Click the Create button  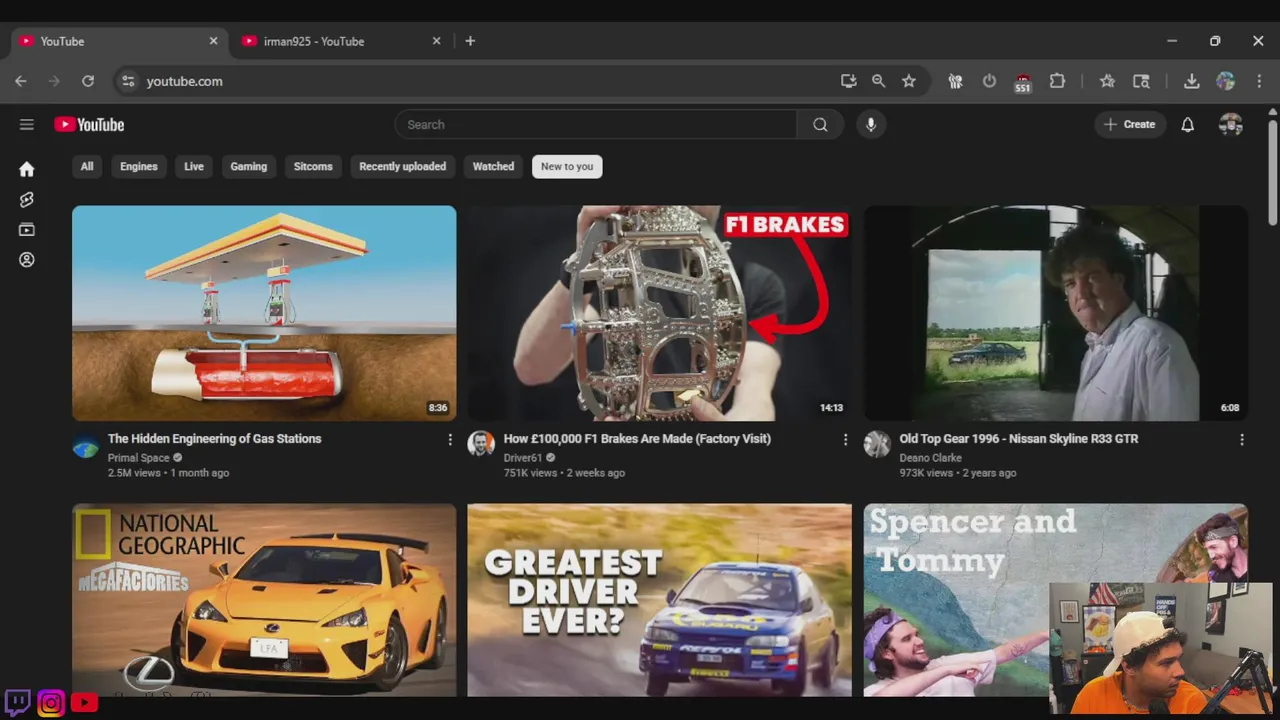coord(1130,125)
